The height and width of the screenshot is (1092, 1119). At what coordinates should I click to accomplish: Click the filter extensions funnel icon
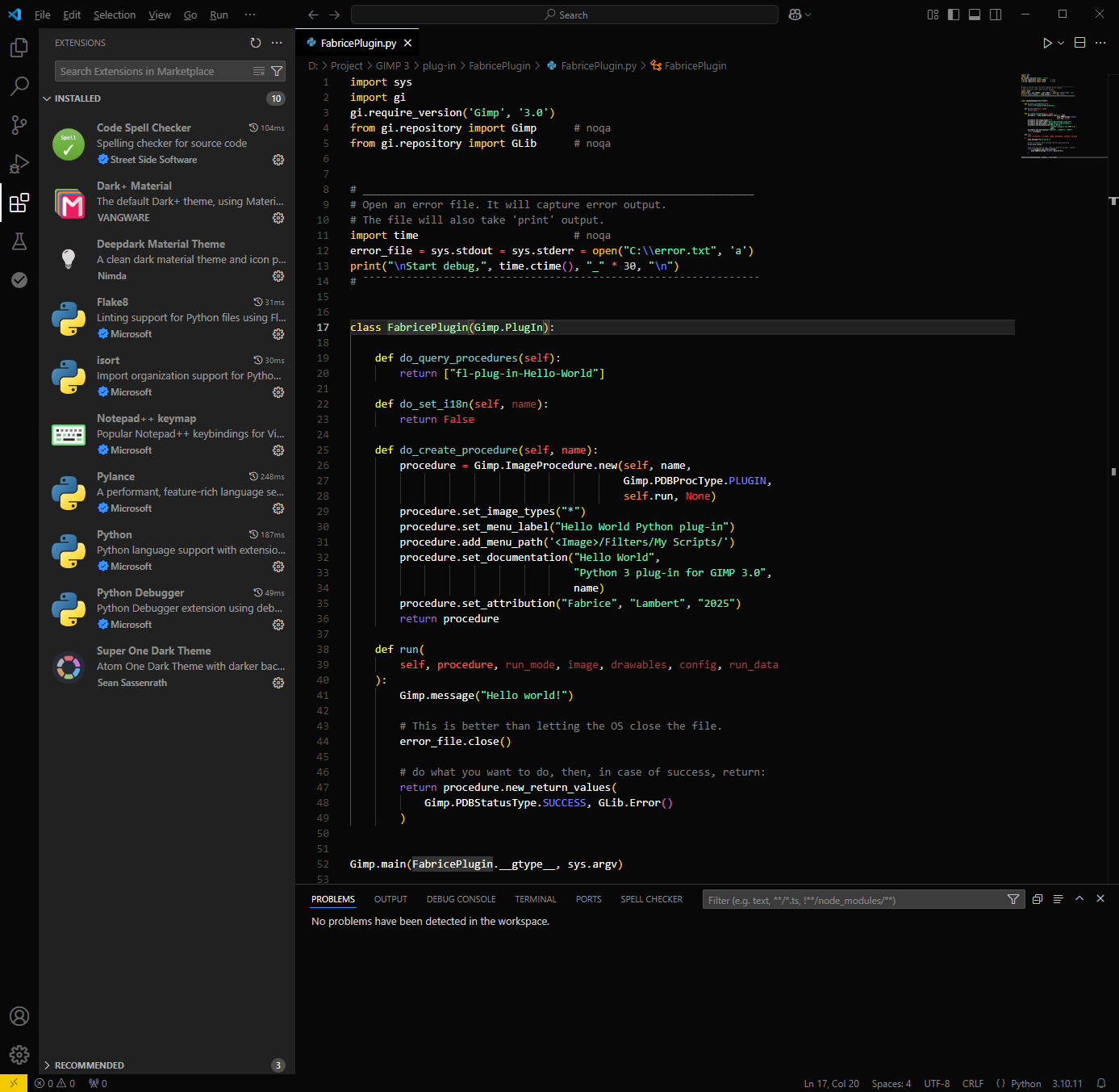277,71
